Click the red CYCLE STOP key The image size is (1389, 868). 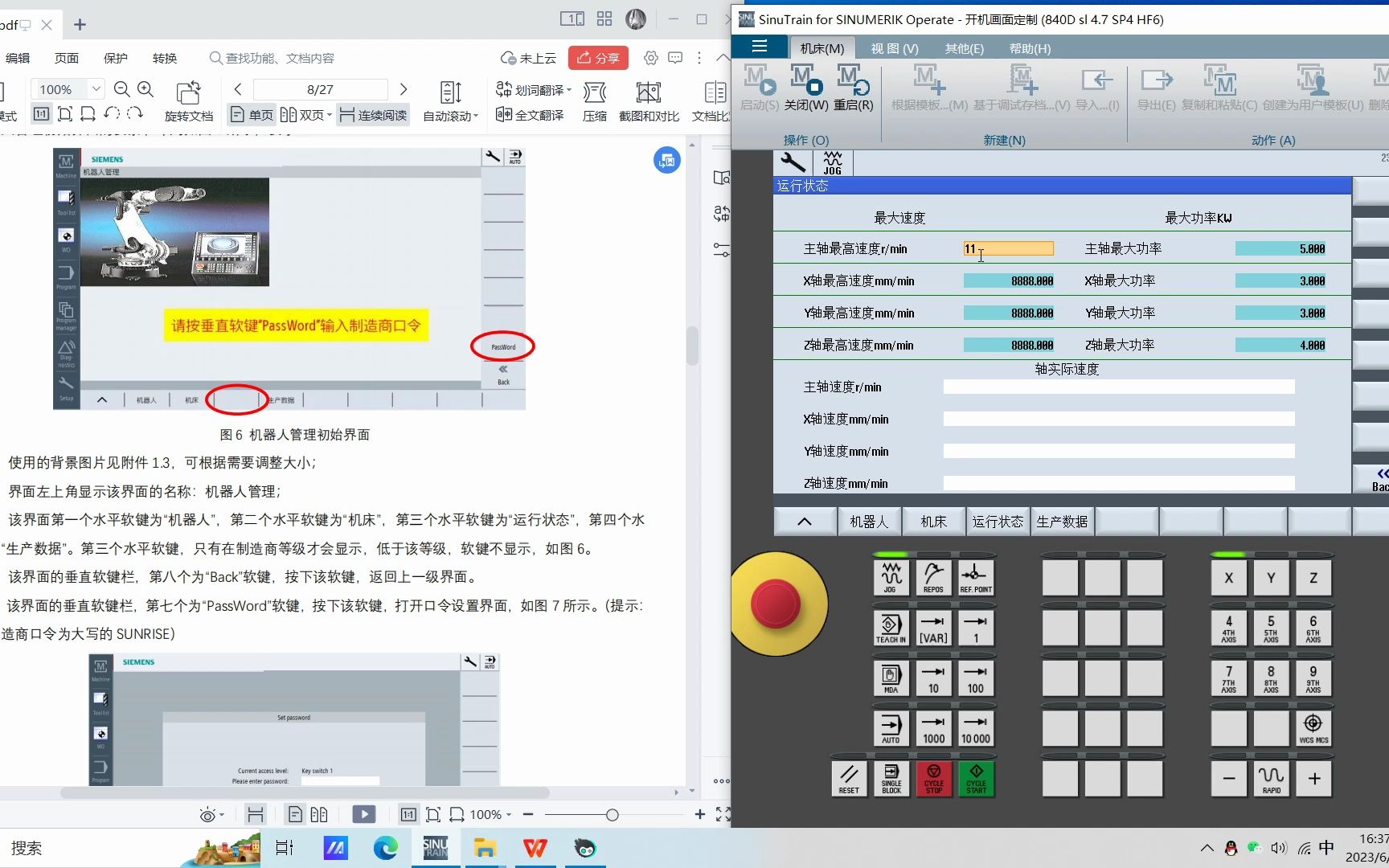(x=933, y=779)
